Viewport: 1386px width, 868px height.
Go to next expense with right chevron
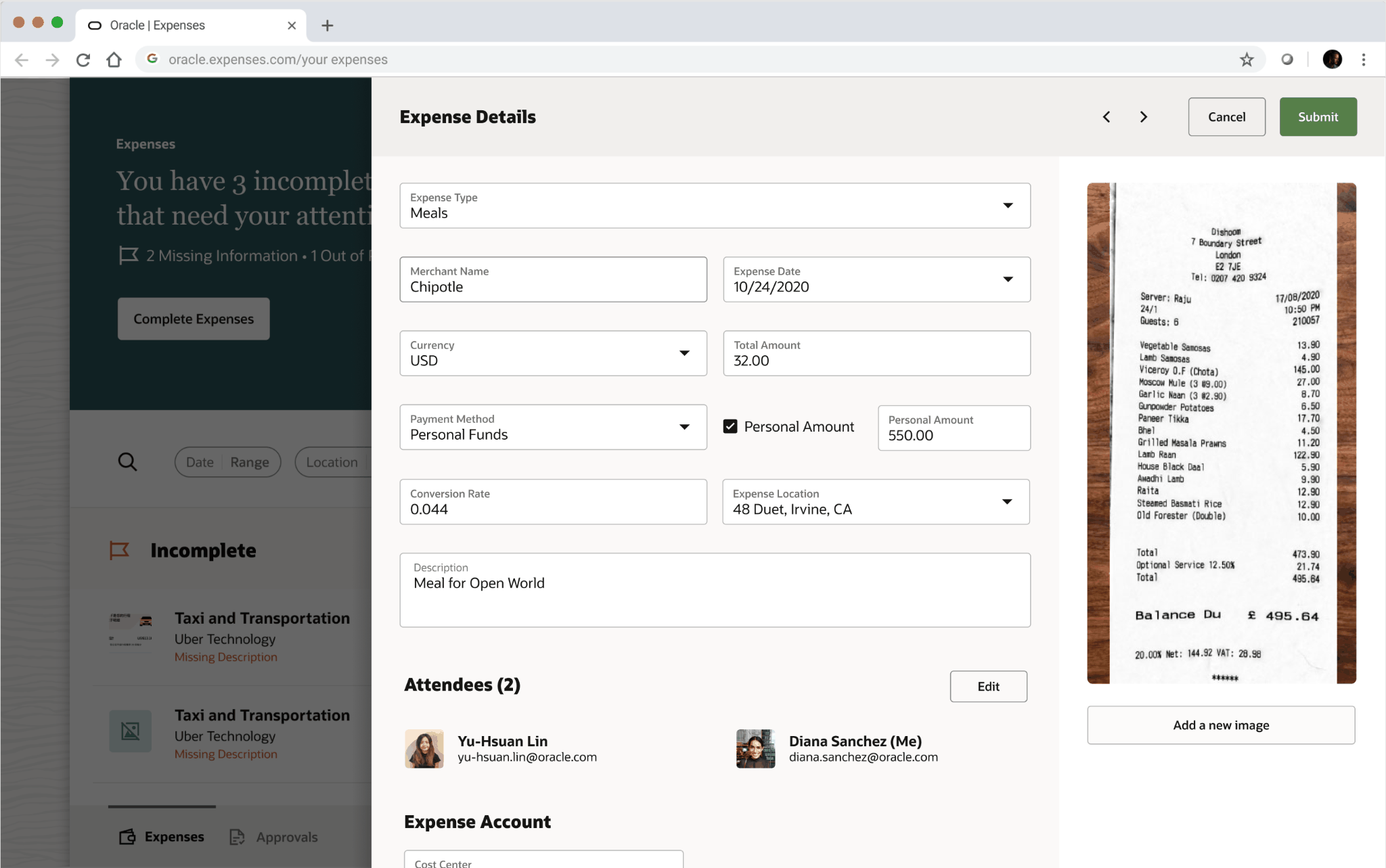(x=1144, y=117)
